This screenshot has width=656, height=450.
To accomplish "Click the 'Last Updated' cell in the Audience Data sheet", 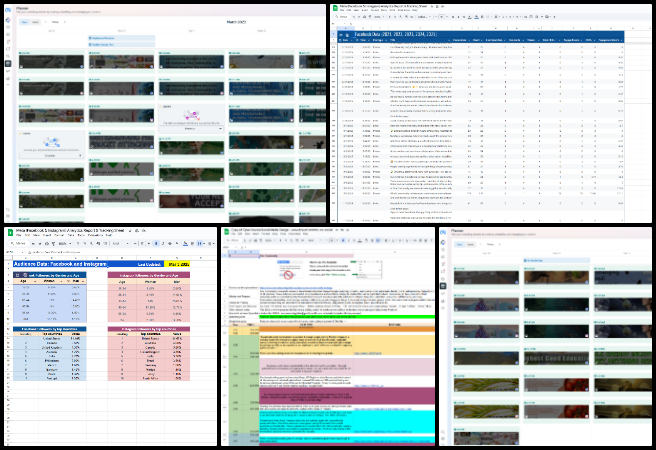I will click(149, 264).
